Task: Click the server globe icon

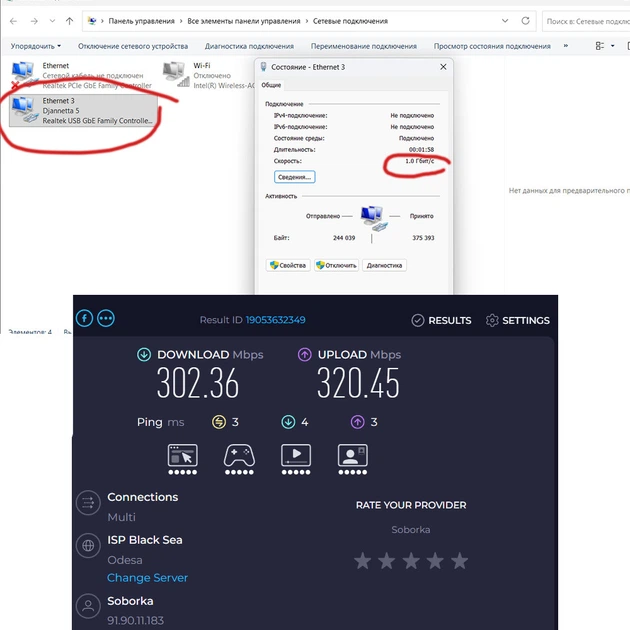Action: click(x=88, y=546)
